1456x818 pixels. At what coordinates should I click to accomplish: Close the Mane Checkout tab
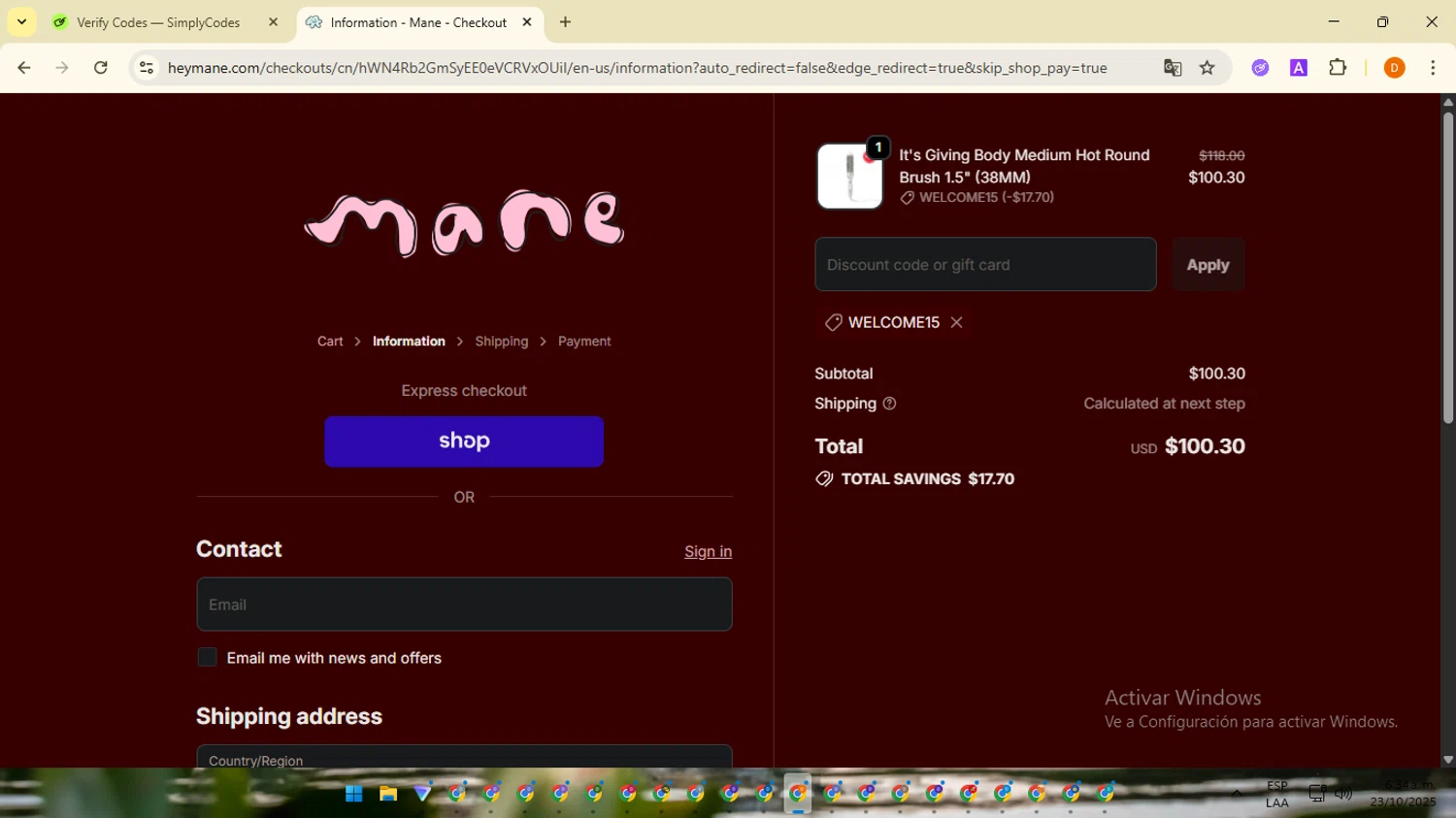[527, 22]
